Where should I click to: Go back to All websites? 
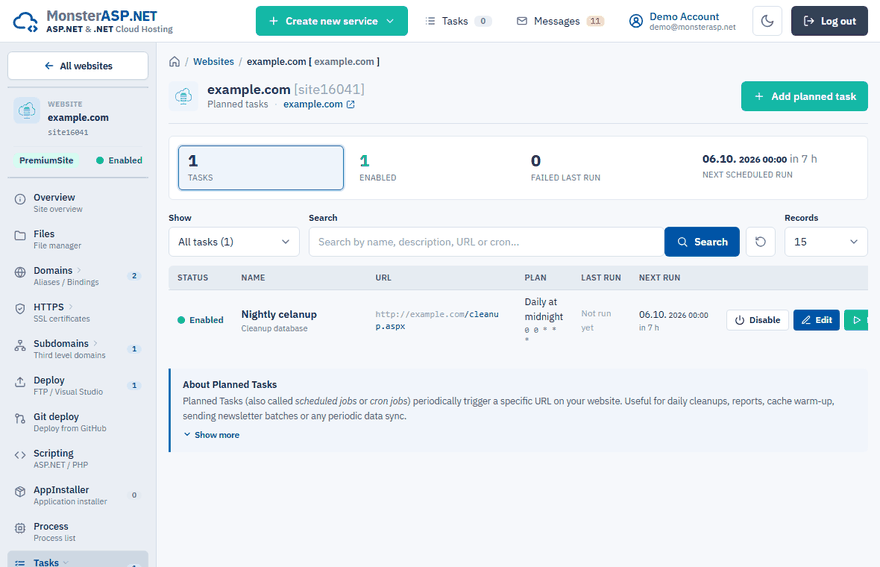pos(78,66)
